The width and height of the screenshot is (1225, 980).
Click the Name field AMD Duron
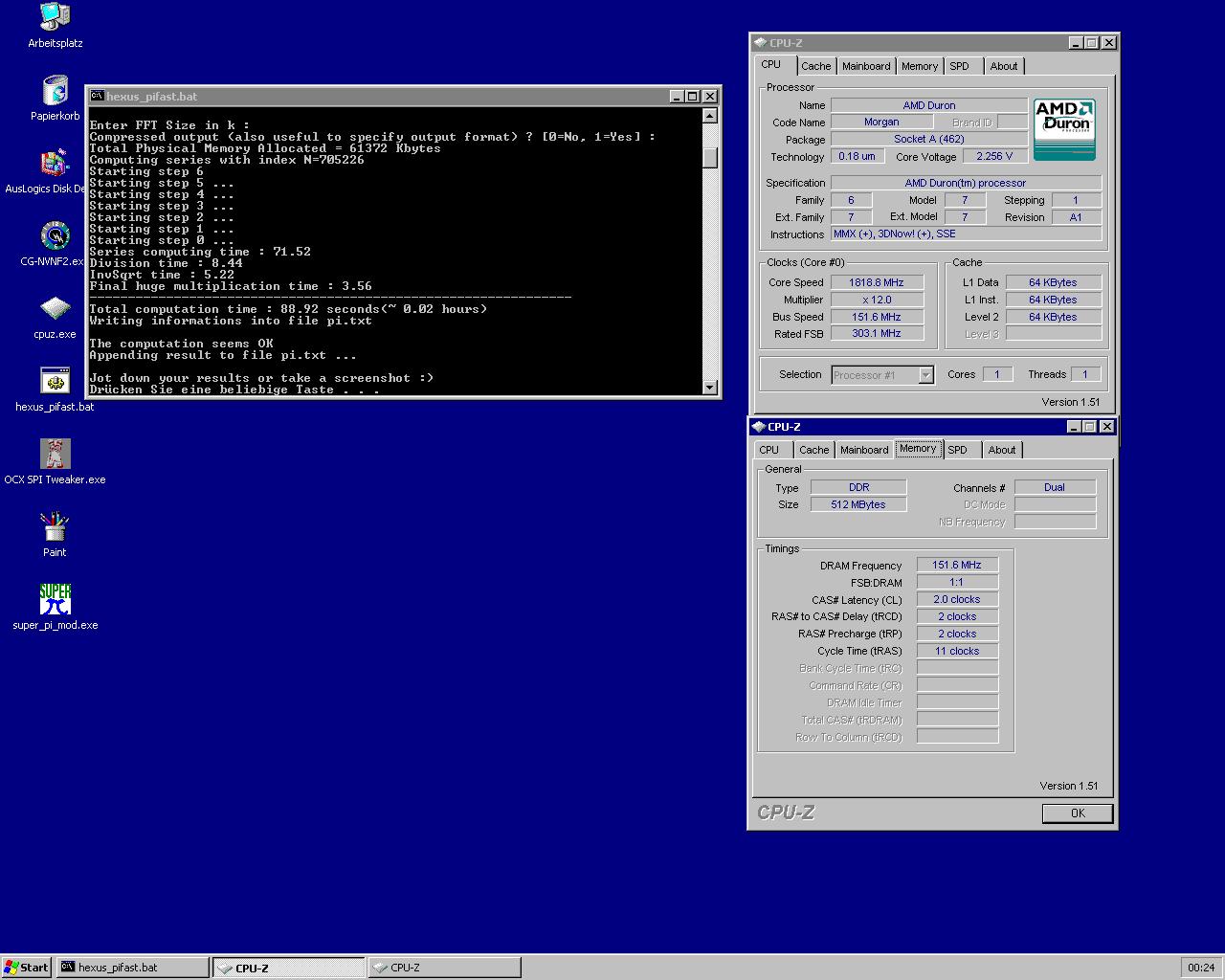(928, 105)
